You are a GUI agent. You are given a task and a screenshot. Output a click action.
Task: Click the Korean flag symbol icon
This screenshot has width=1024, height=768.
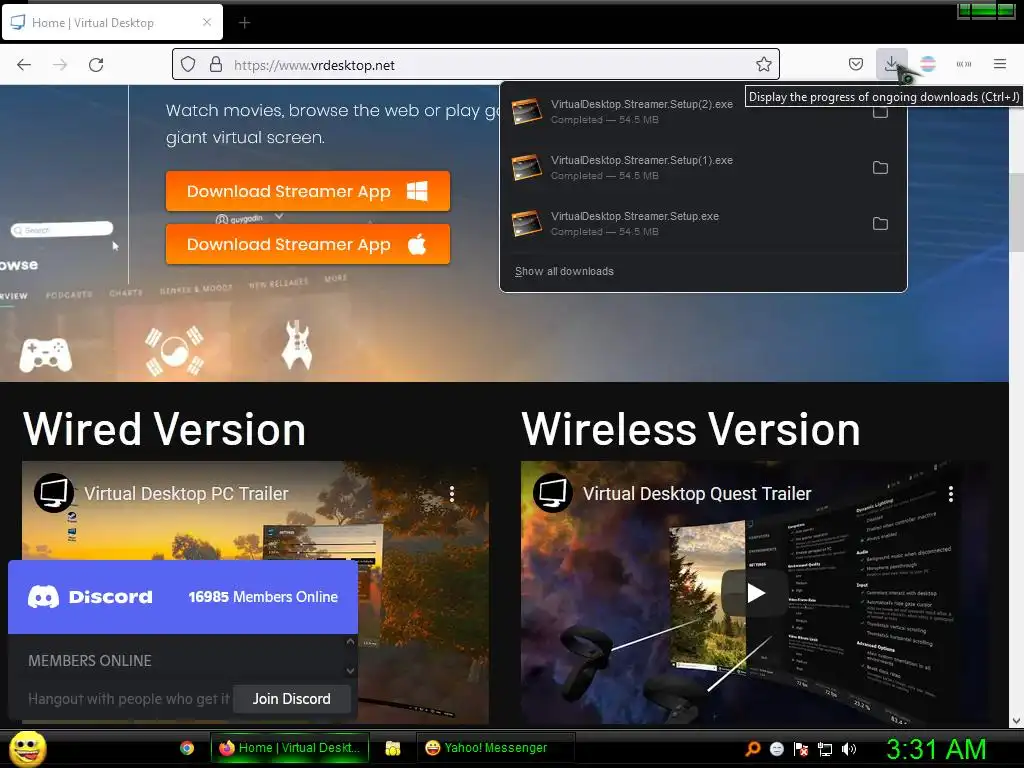pos(174,351)
